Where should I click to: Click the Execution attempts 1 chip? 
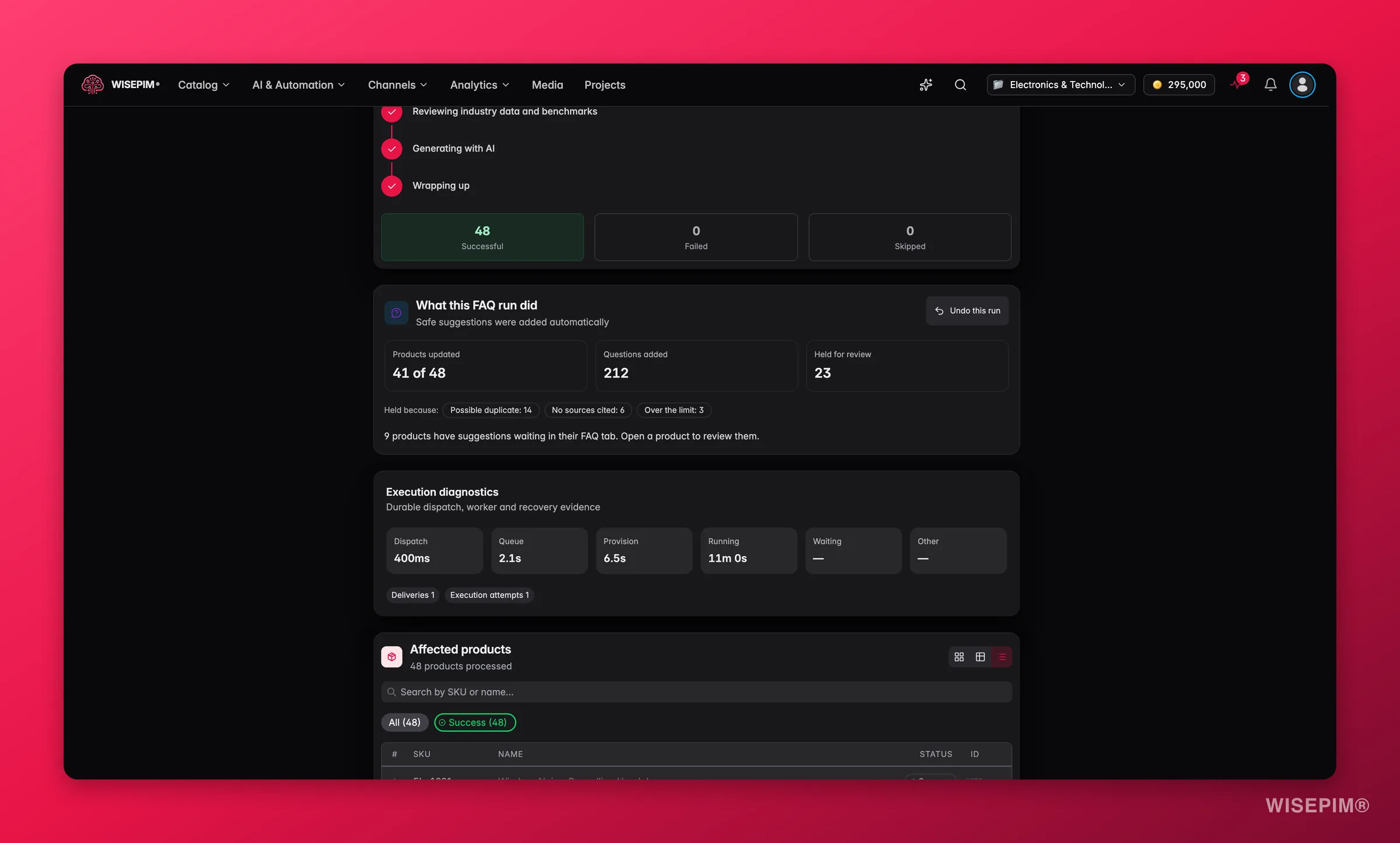click(489, 595)
